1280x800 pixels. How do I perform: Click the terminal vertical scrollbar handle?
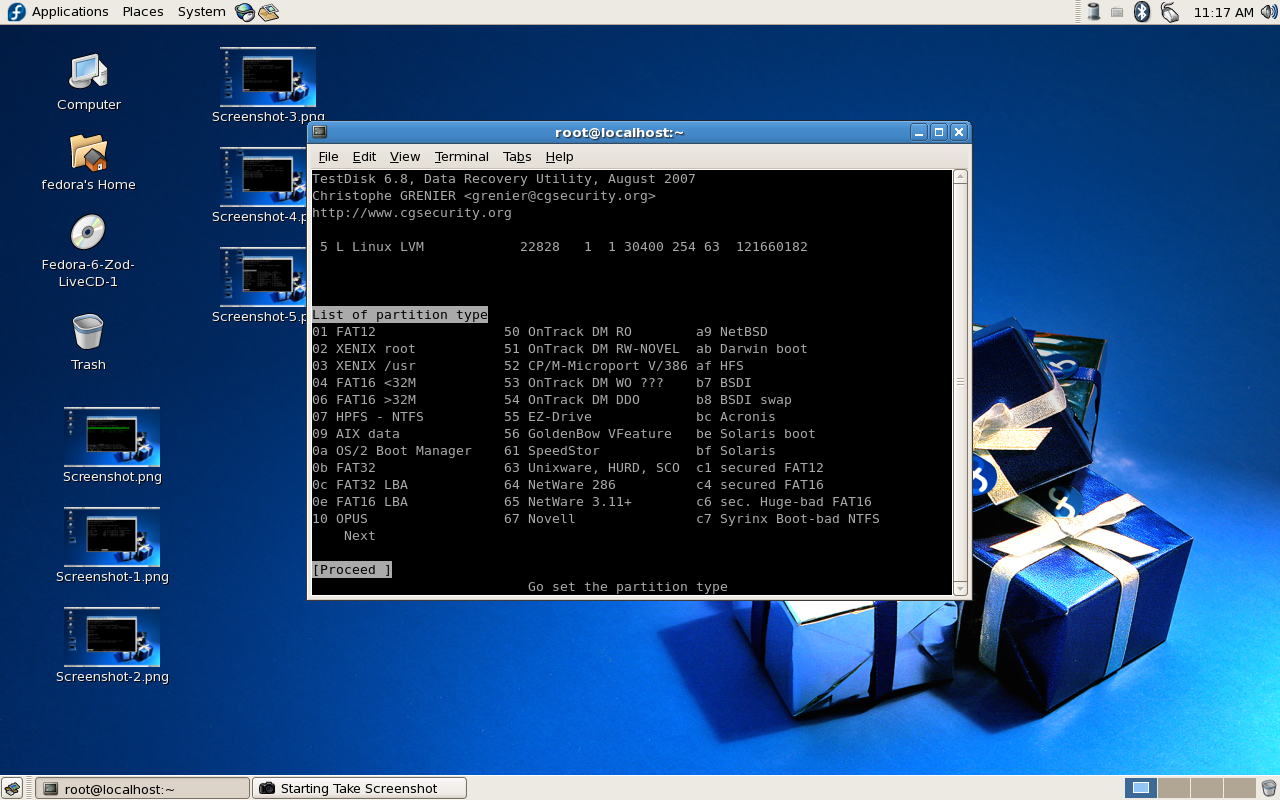click(x=960, y=382)
